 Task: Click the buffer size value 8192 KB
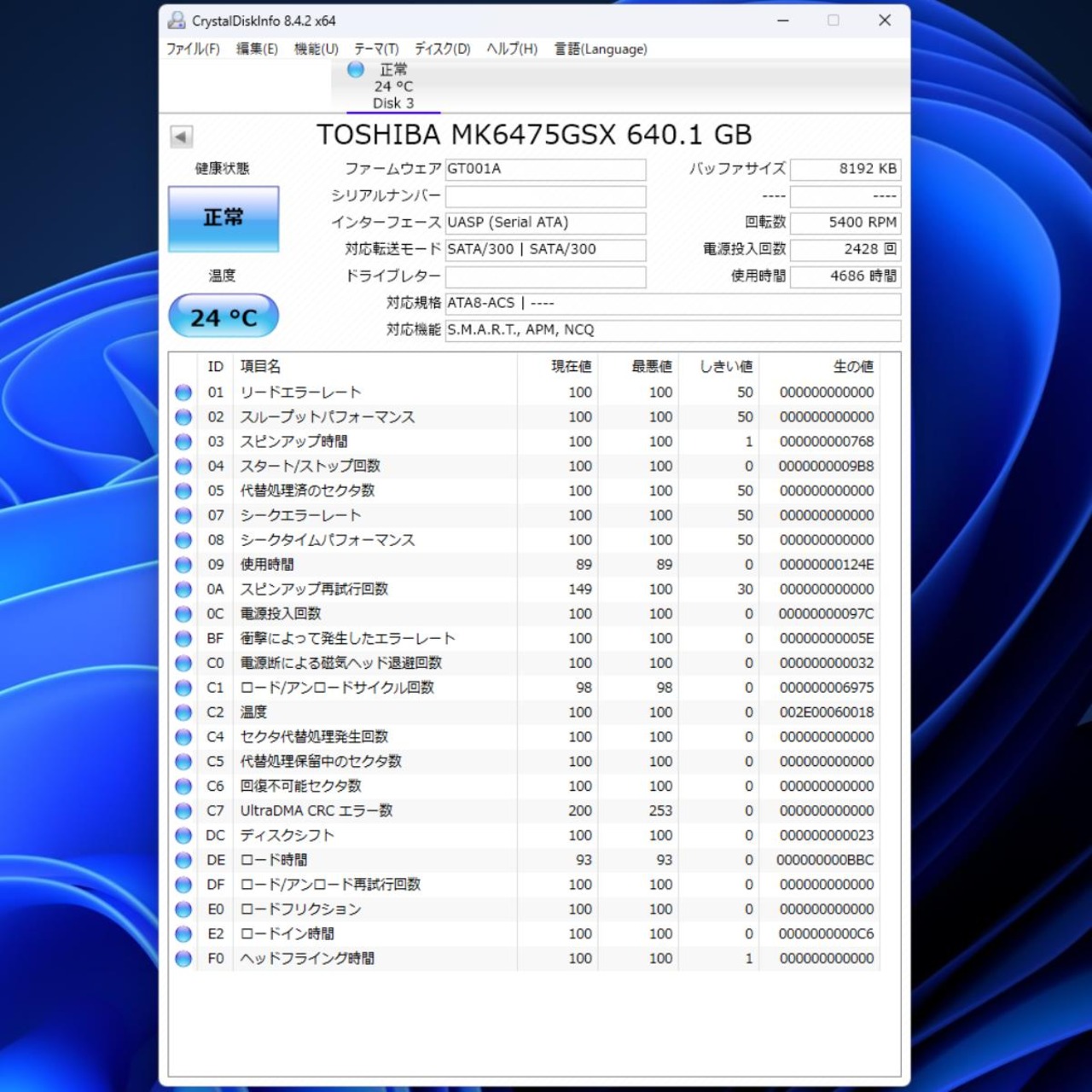click(845, 169)
